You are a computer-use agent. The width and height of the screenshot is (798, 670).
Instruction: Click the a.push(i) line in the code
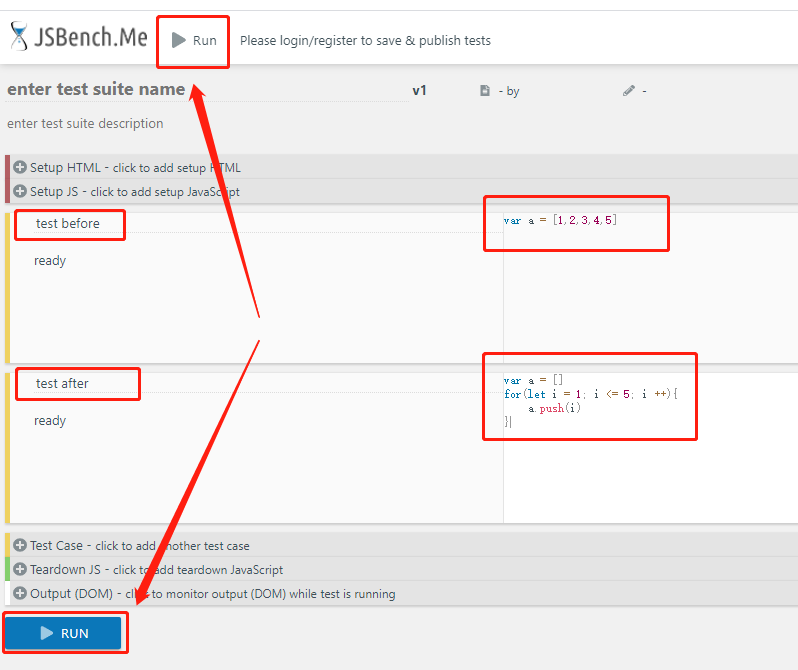(554, 408)
